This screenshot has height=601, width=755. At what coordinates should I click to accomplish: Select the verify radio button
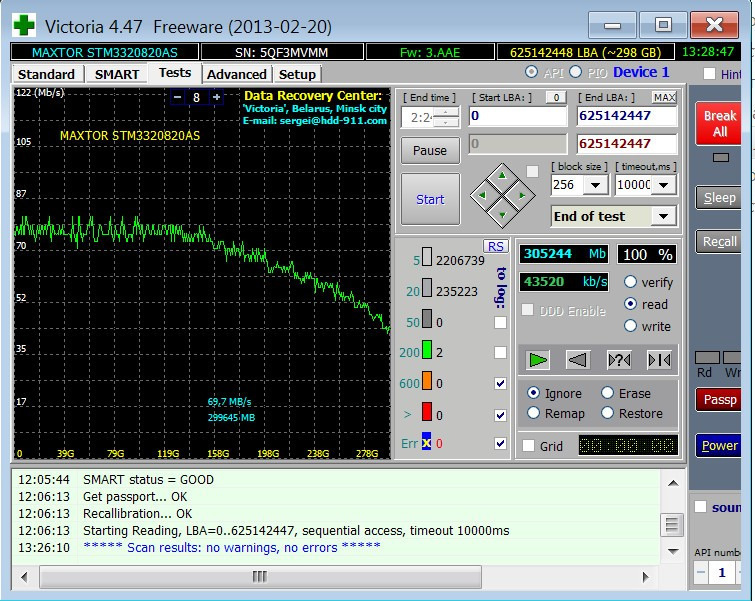pos(630,283)
